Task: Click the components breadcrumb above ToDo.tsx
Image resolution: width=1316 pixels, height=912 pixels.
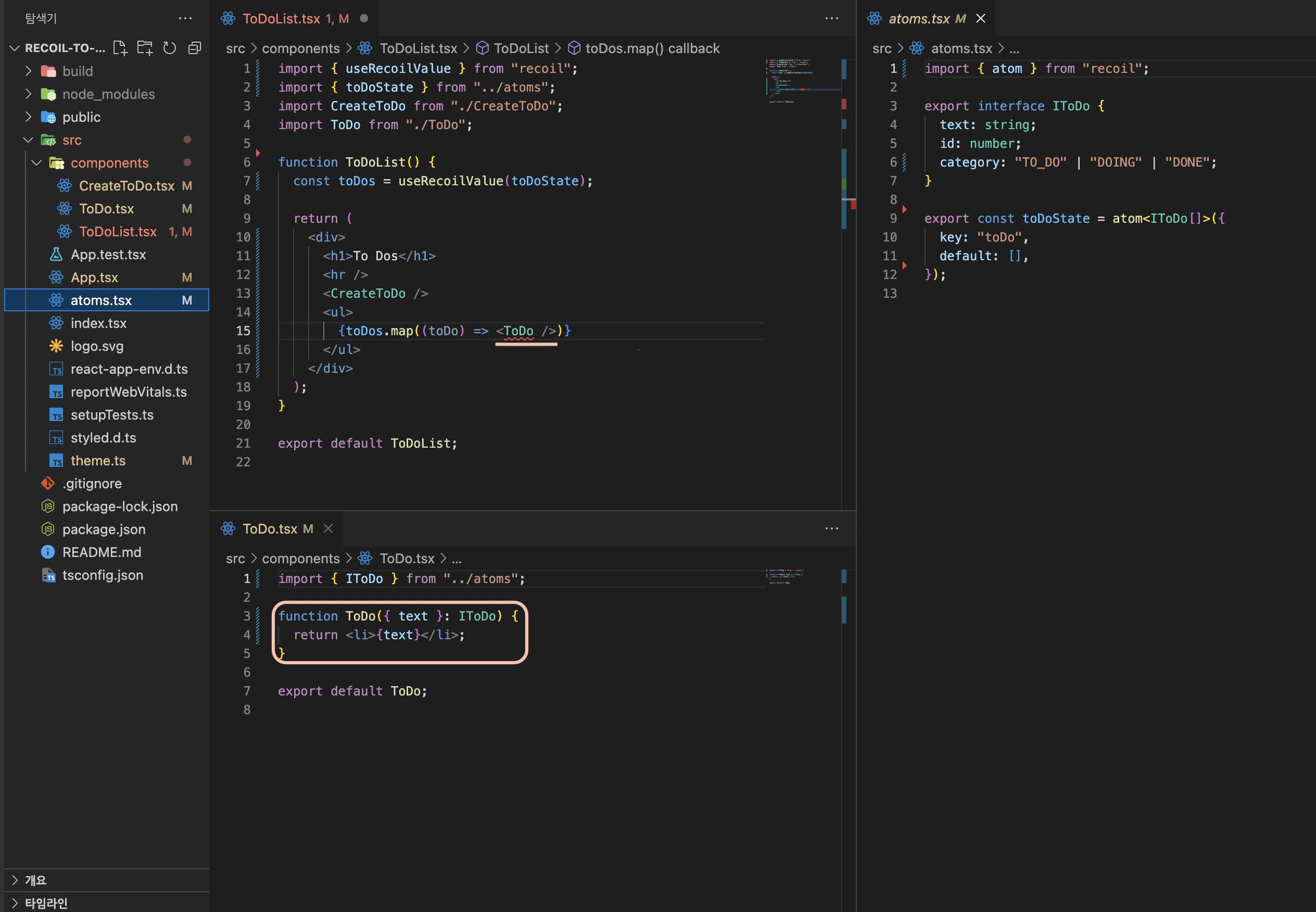Action: [300, 558]
